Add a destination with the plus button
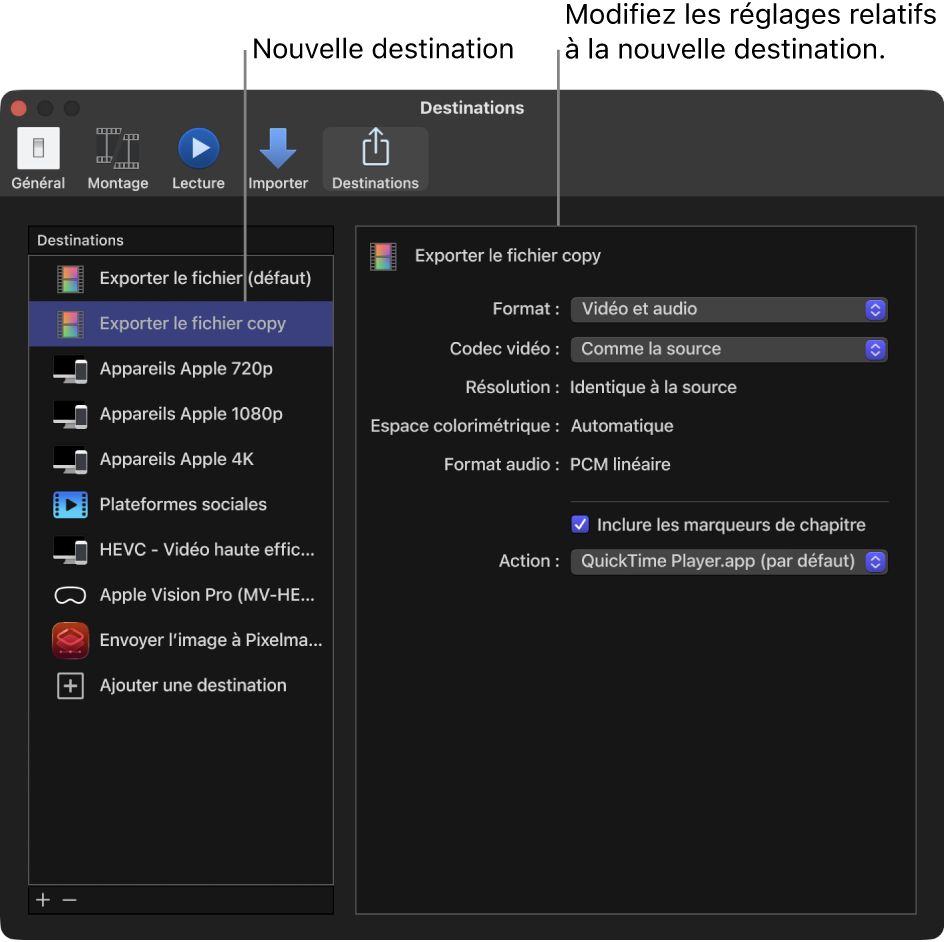 point(43,900)
